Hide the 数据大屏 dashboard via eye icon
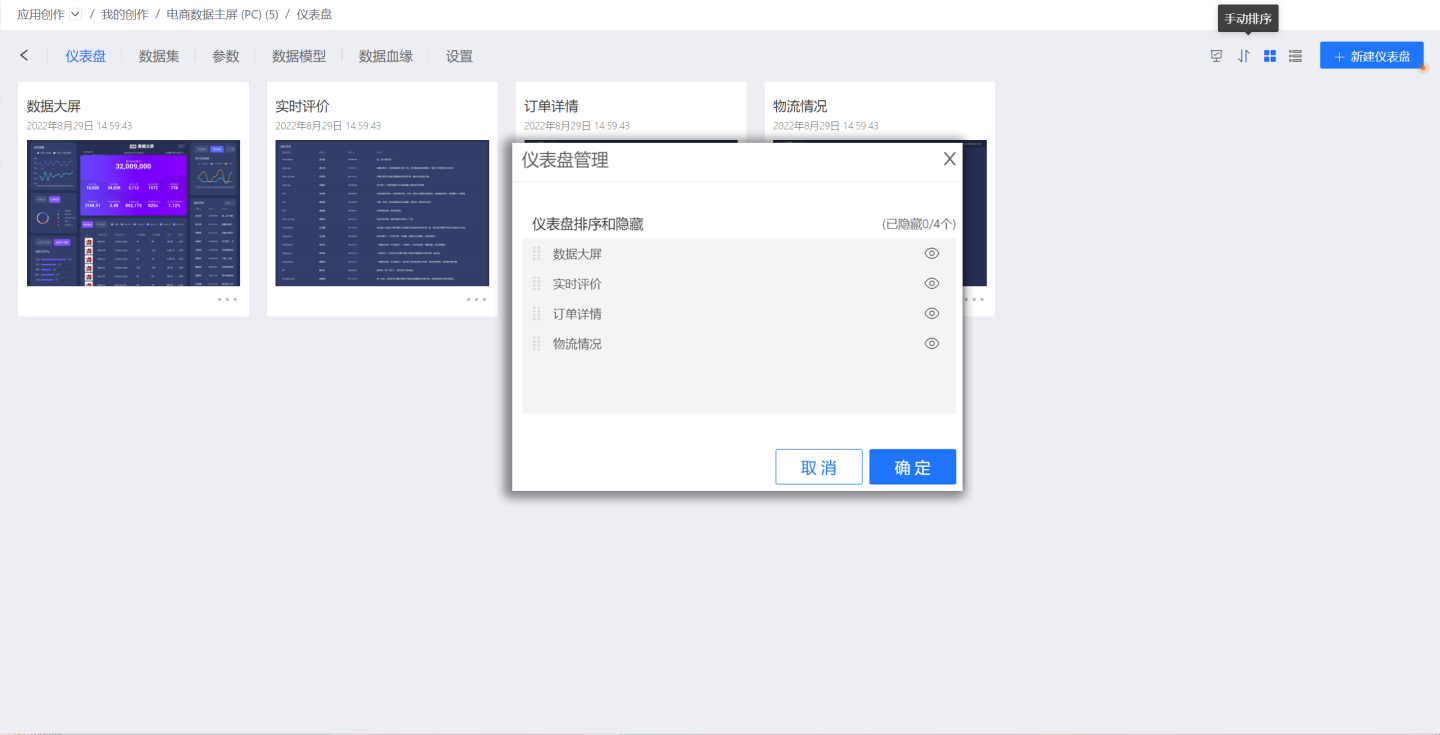Screen dimensions: 1440x735 point(931,254)
